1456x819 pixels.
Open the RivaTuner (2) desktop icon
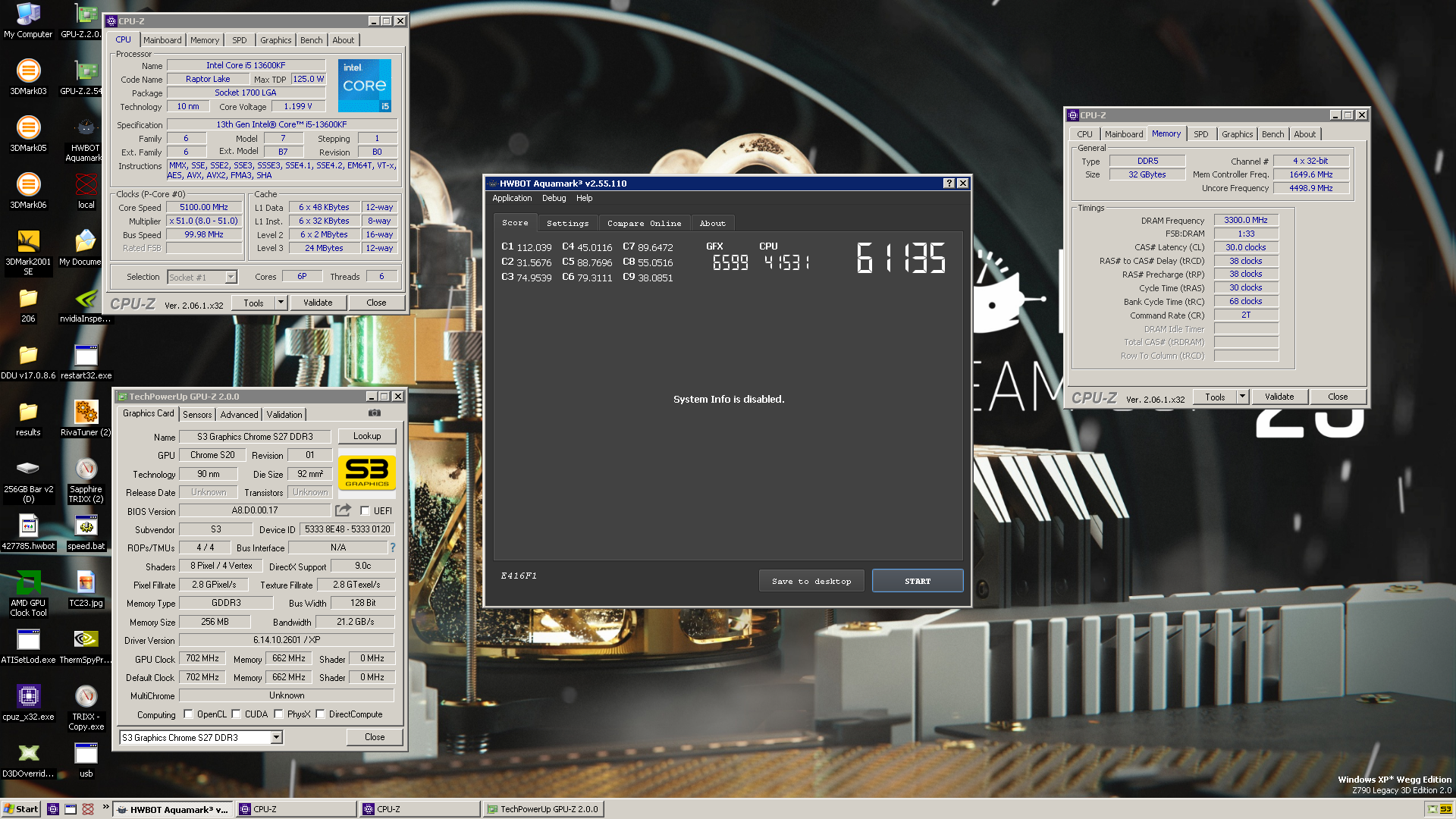[x=86, y=418]
